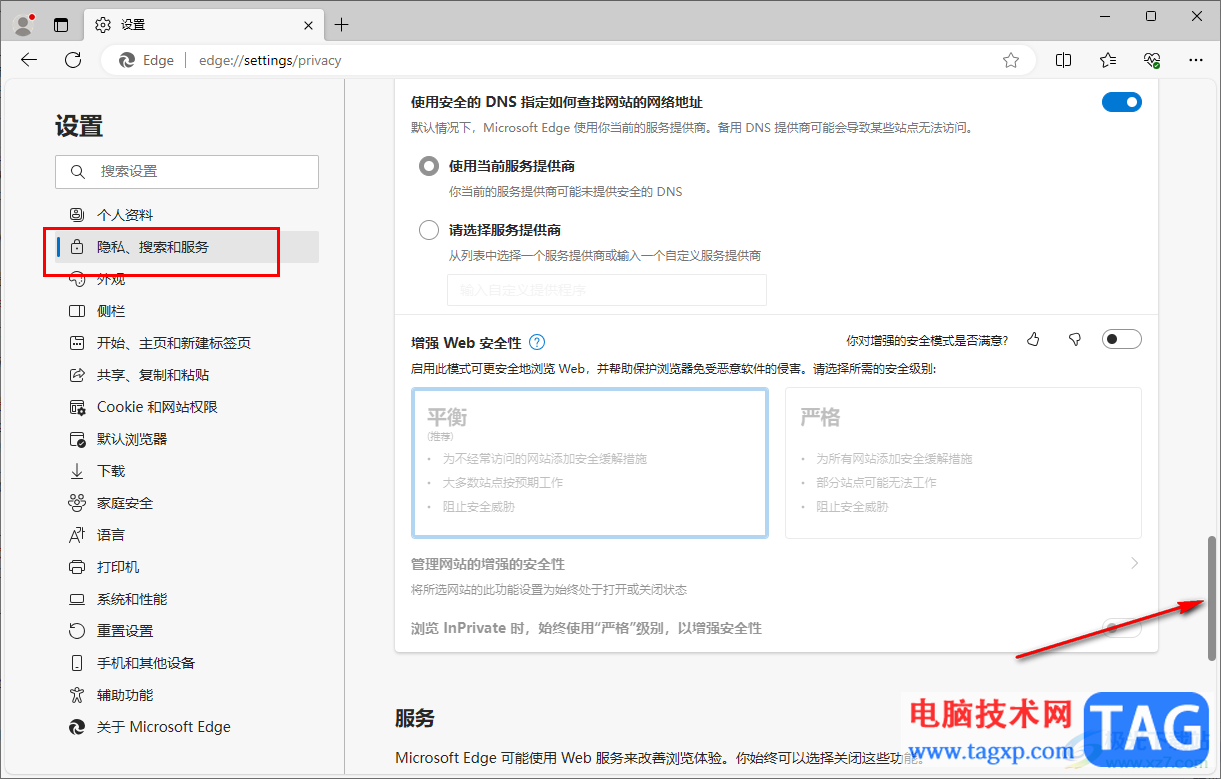
Task: Open the profile avatar menu
Action: click(25, 24)
